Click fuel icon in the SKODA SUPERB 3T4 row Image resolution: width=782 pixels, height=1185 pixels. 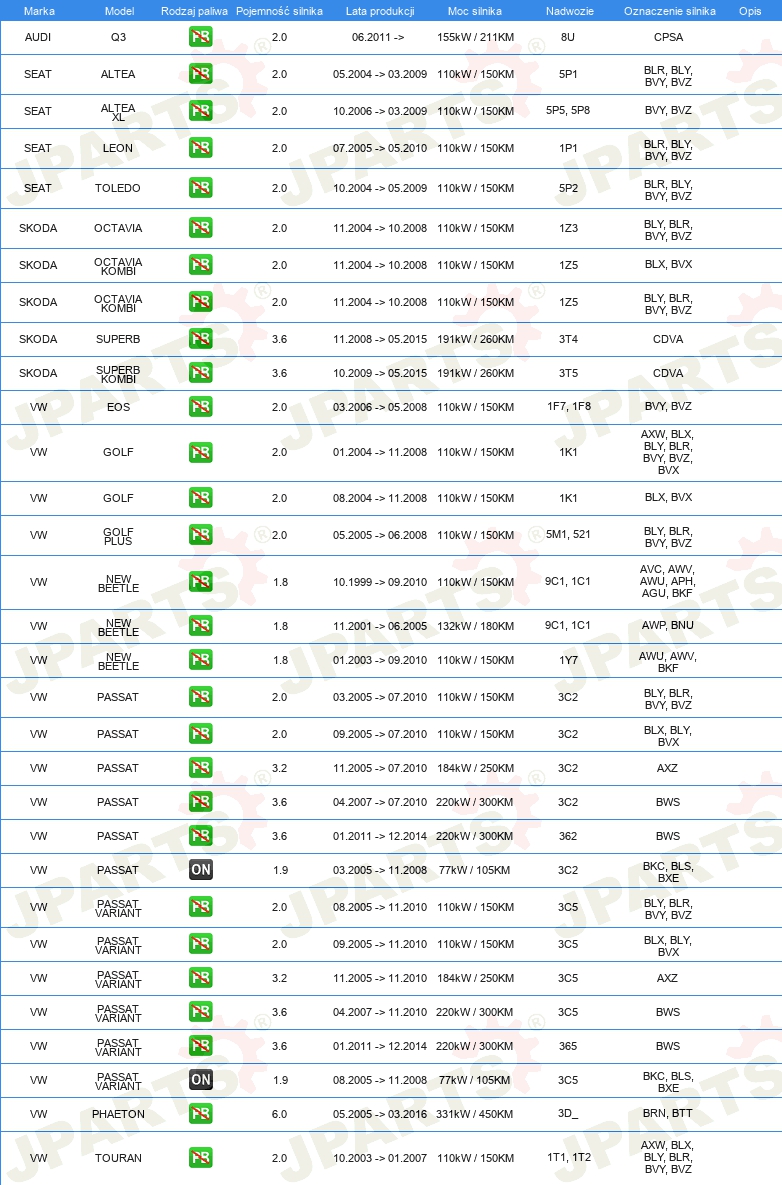tap(200, 339)
